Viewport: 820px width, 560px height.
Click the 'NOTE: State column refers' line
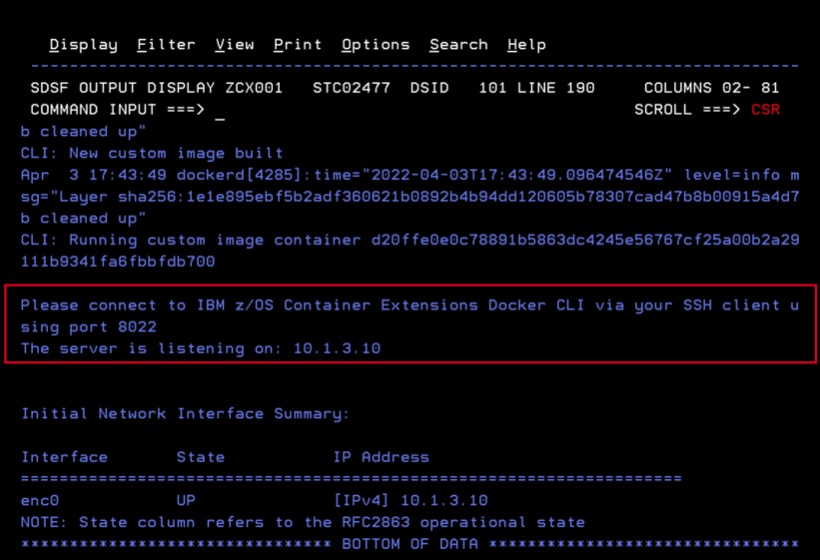(x=303, y=523)
